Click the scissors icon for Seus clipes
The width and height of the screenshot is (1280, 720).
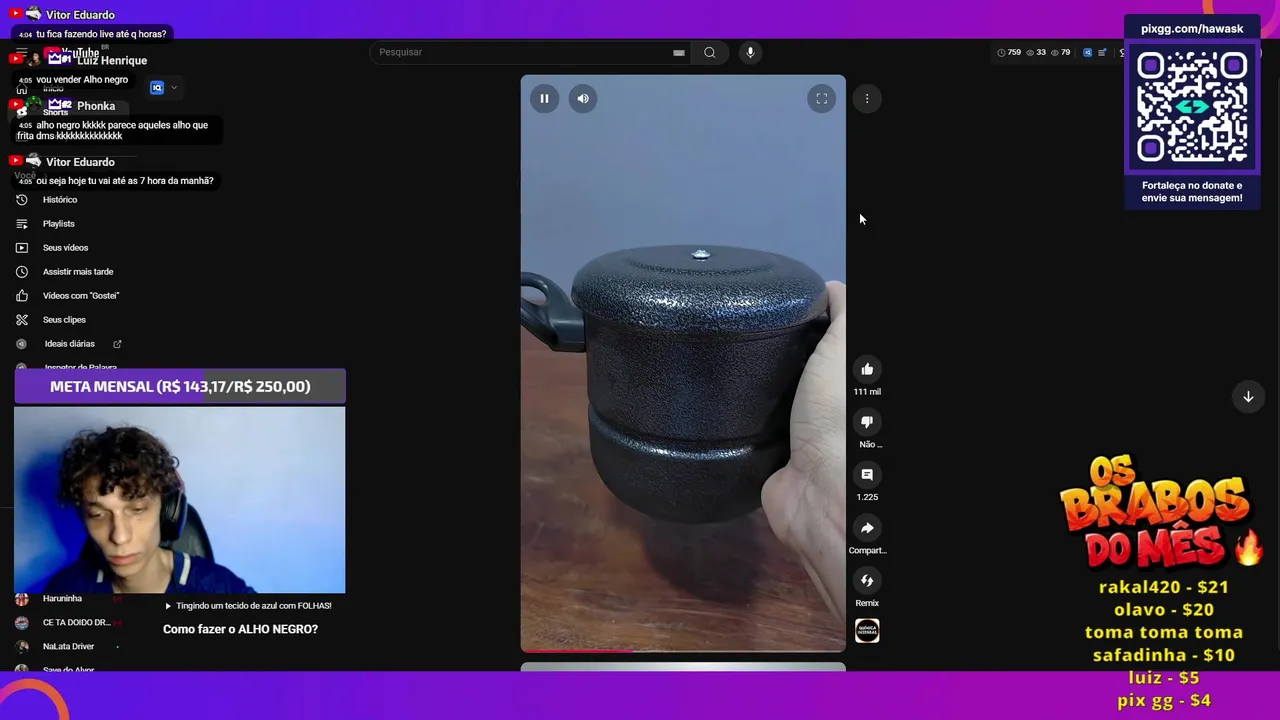point(22,320)
